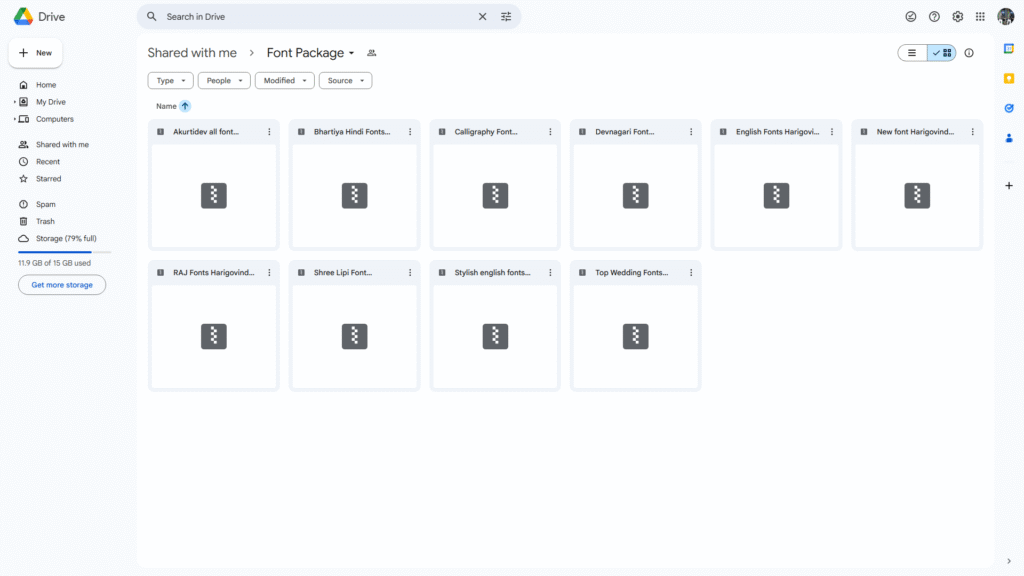
Task: Select the Akurtidev all font zip thumbnail
Action: 214,196
